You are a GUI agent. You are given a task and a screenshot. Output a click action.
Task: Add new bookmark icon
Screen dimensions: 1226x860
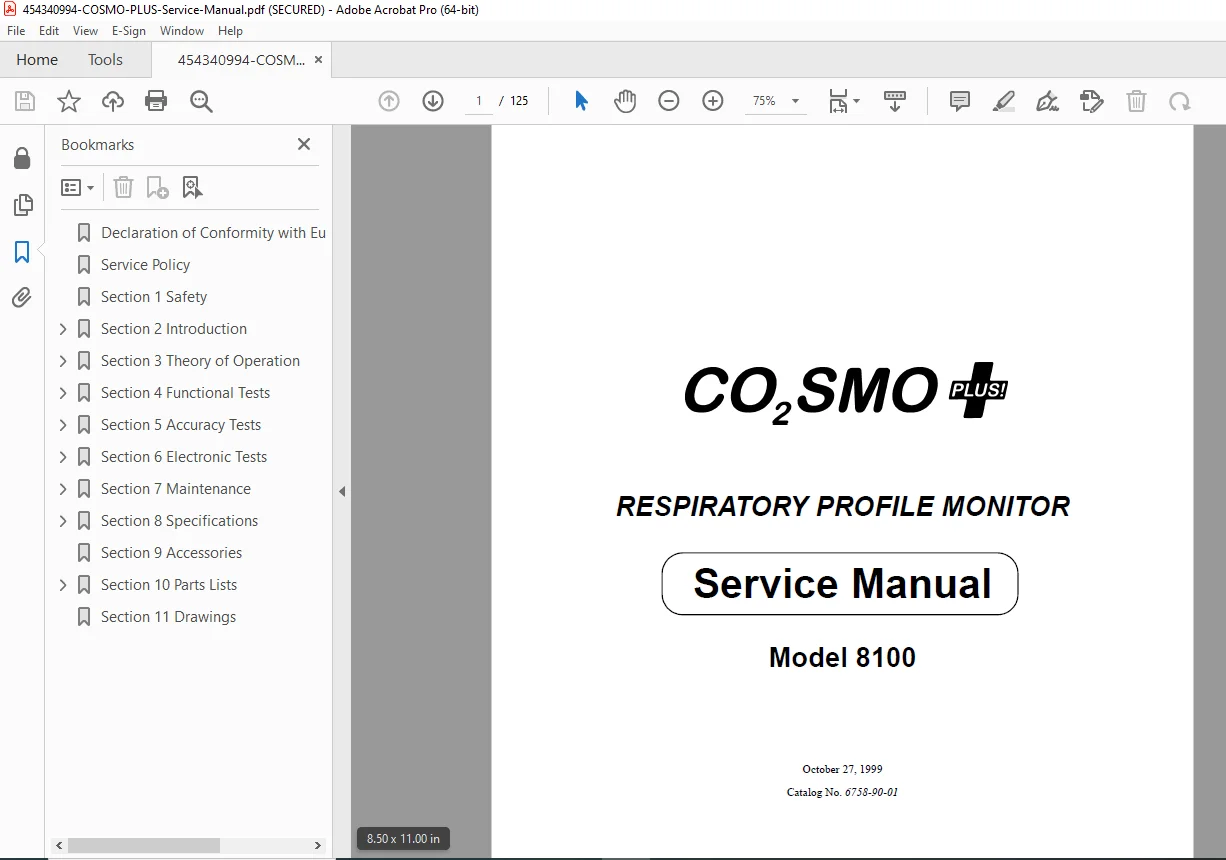coord(157,187)
